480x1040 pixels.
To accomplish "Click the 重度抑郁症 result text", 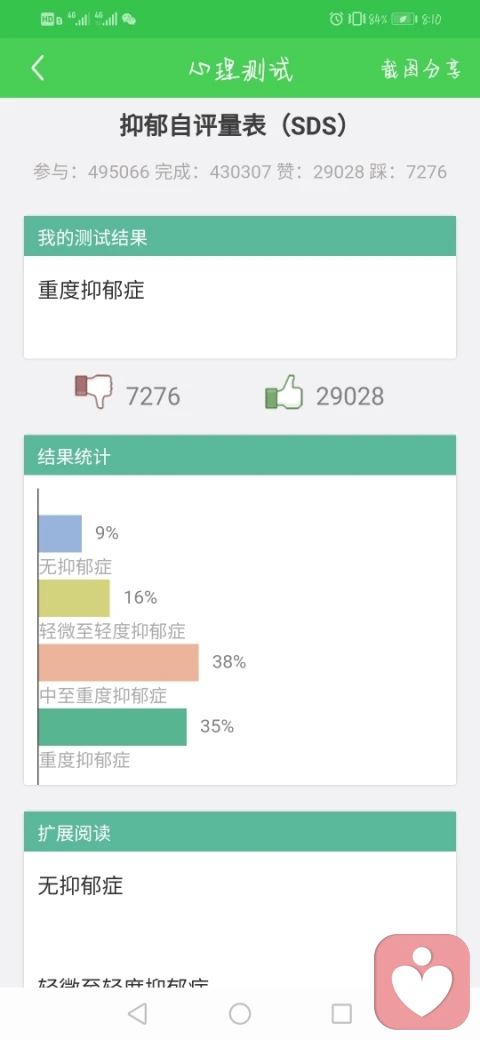I will tap(91, 291).
